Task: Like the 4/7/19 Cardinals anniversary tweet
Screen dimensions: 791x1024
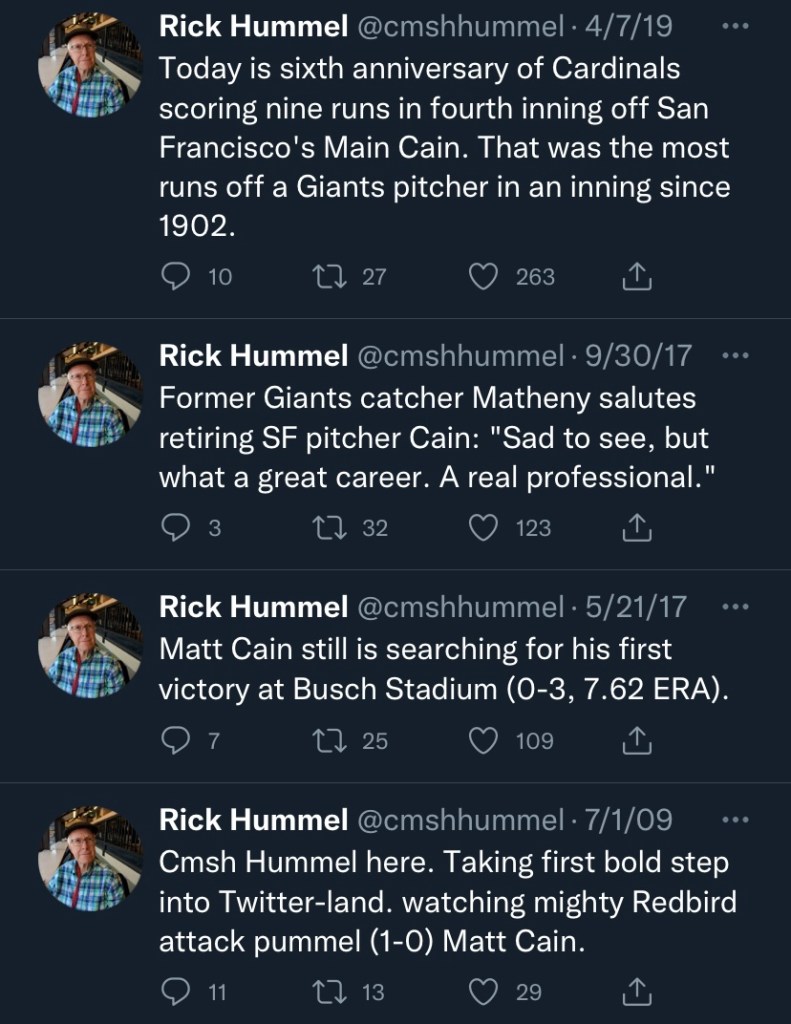Action: click(x=484, y=277)
